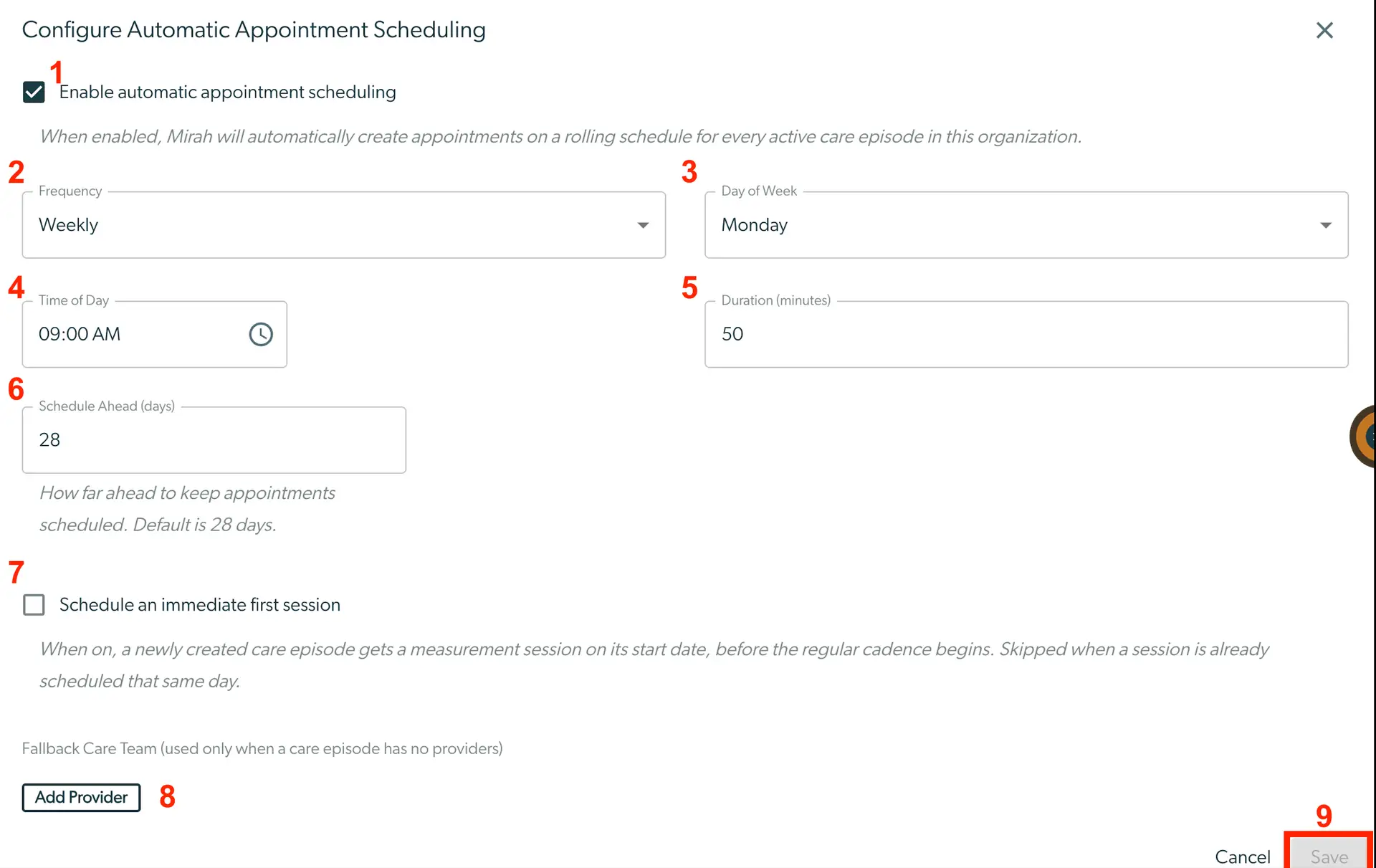Click the Day of Week dropdown arrow
Image resolution: width=1376 pixels, height=868 pixels.
(1326, 225)
